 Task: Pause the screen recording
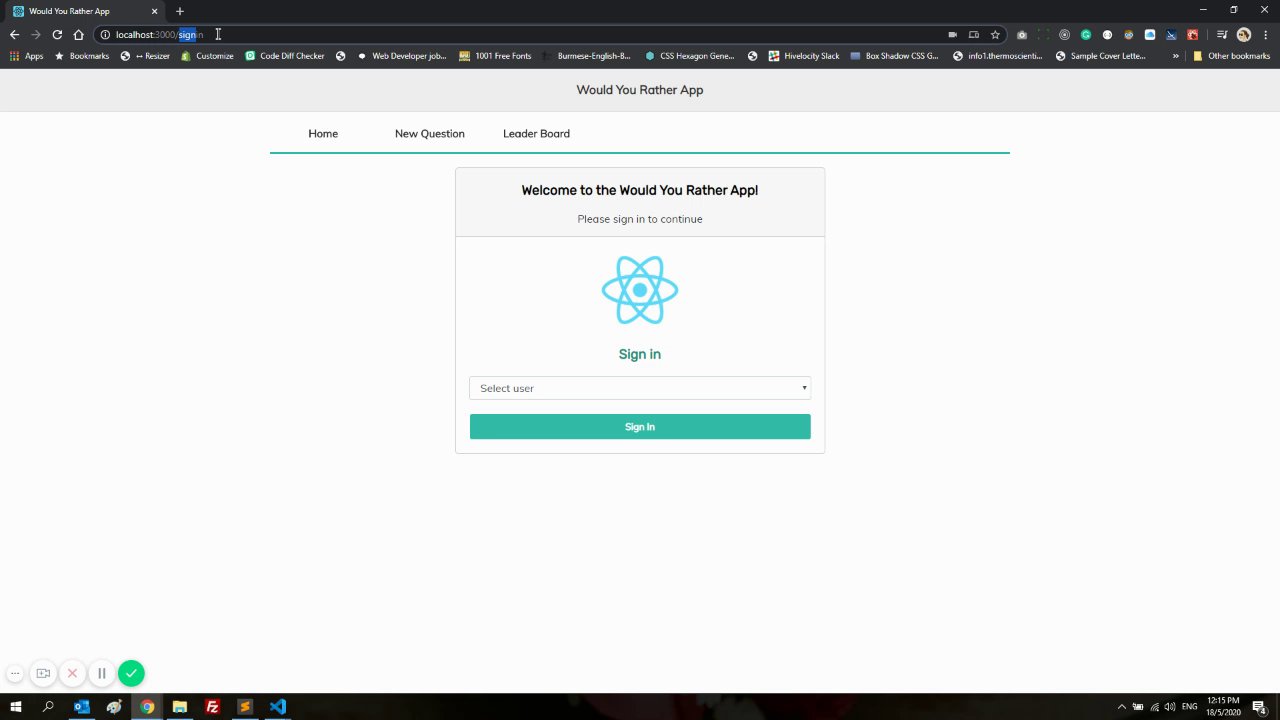tap(101, 674)
